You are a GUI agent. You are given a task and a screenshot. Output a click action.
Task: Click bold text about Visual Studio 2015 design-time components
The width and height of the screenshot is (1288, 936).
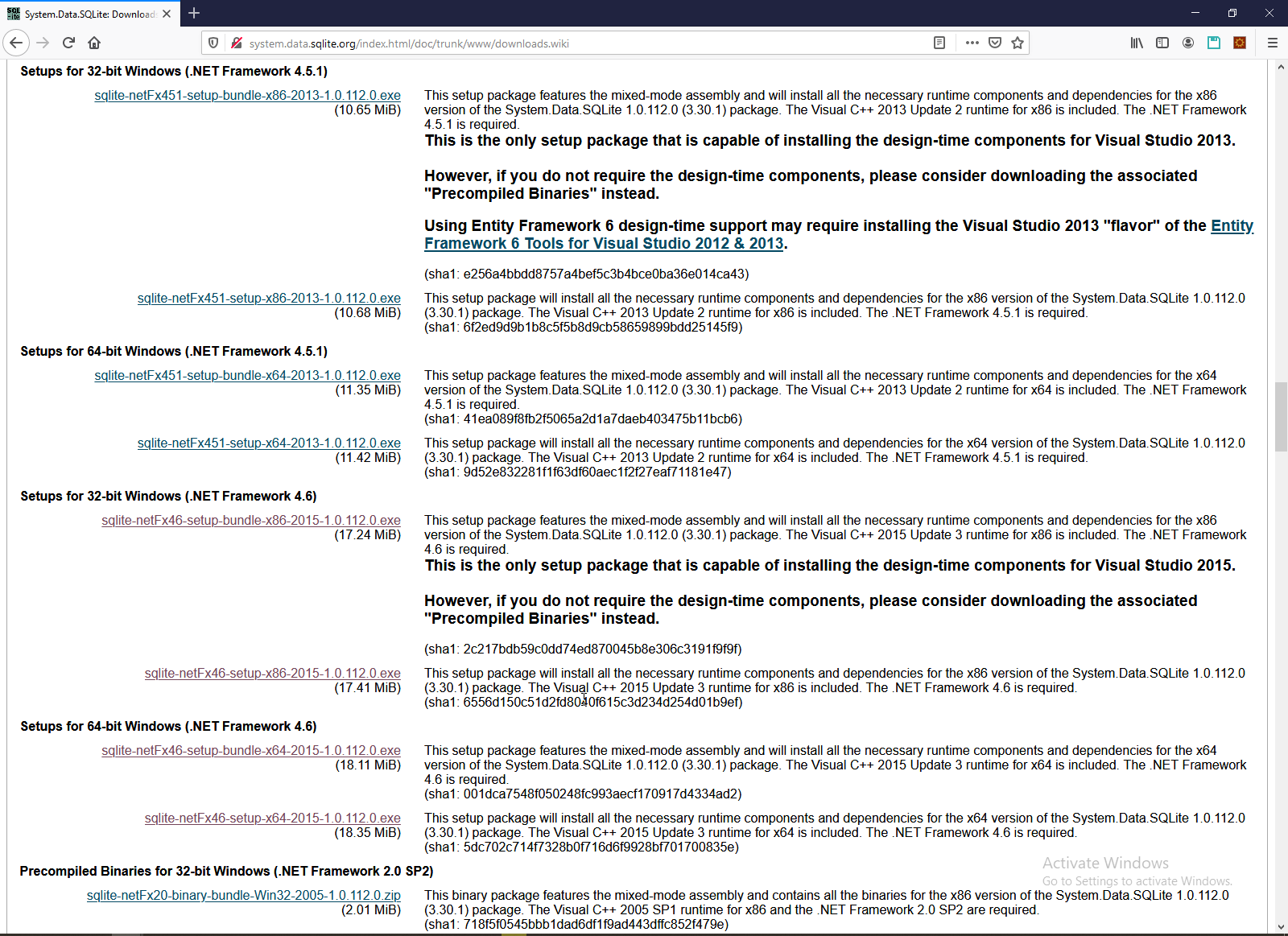830,566
